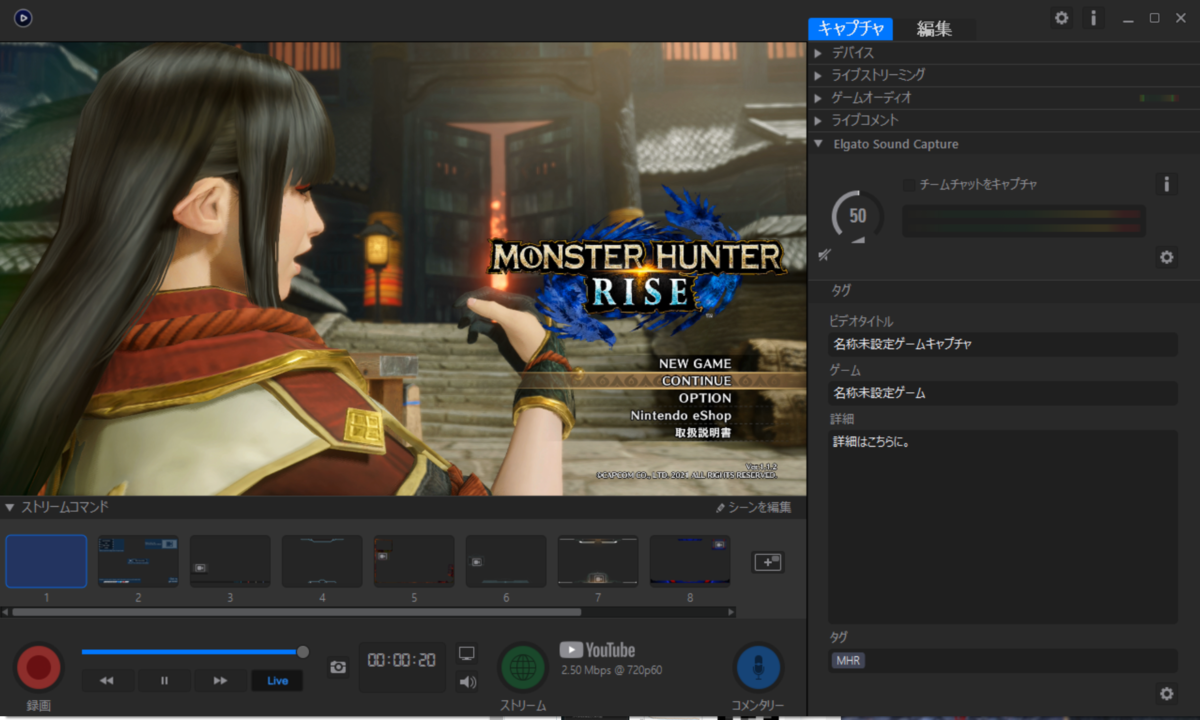Click the YouTube streaming service logo
The image size is (1200, 720).
point(597,650)
